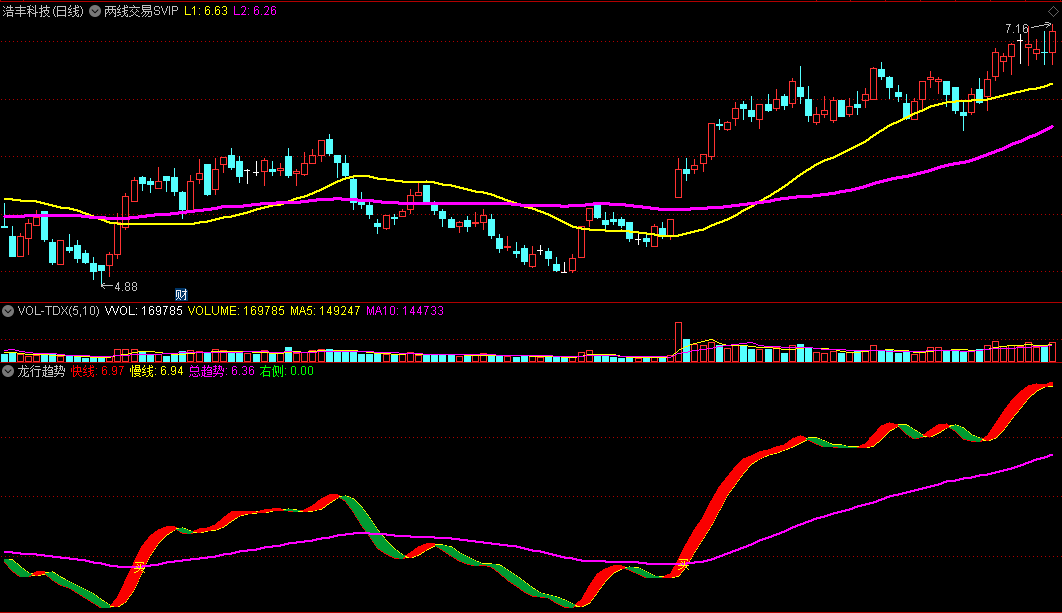Click the MA5: 149247 value
Screen dimensions: 1062x613
[x=325, y=311]
